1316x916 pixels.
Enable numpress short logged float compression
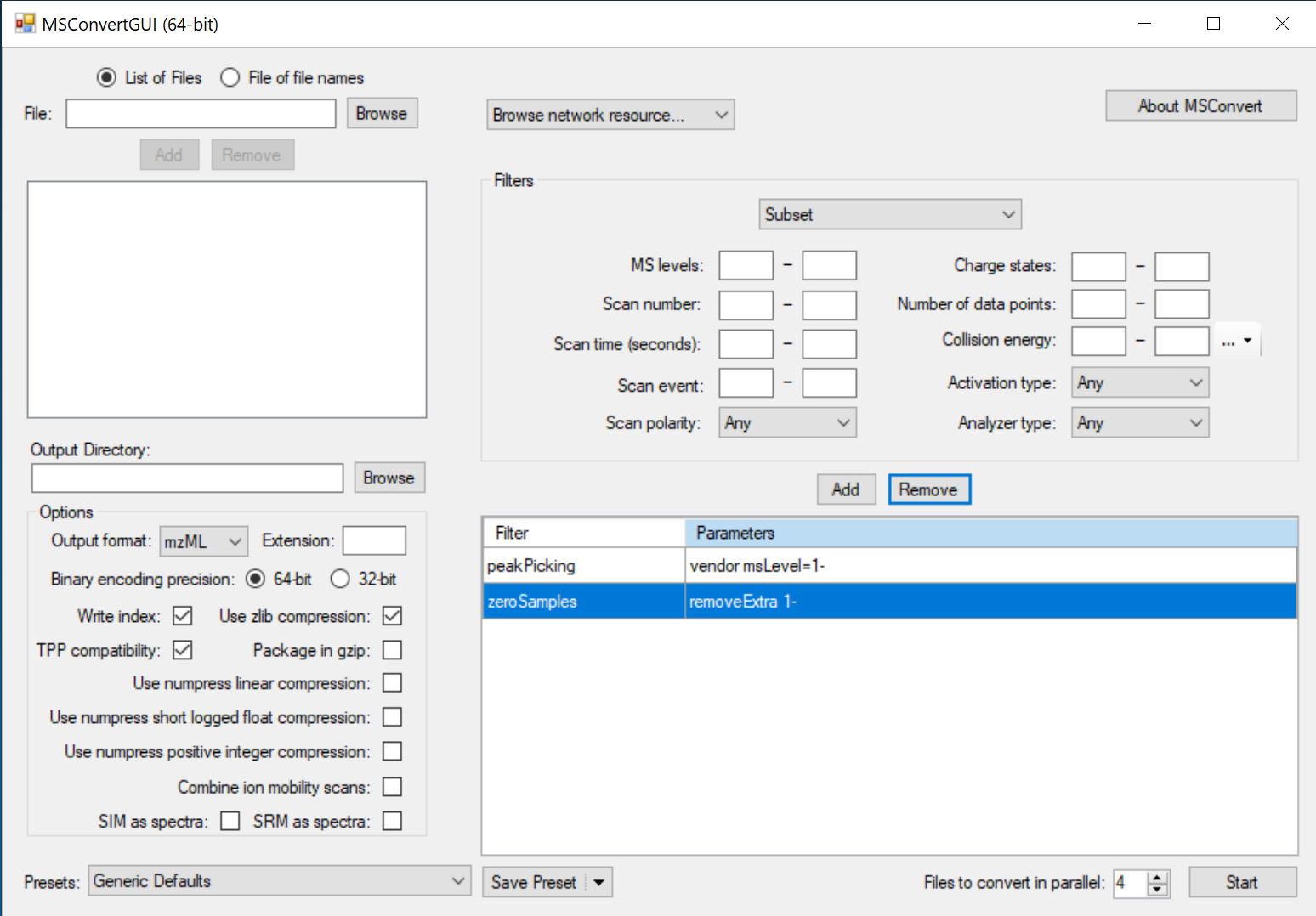coord(392,717)
